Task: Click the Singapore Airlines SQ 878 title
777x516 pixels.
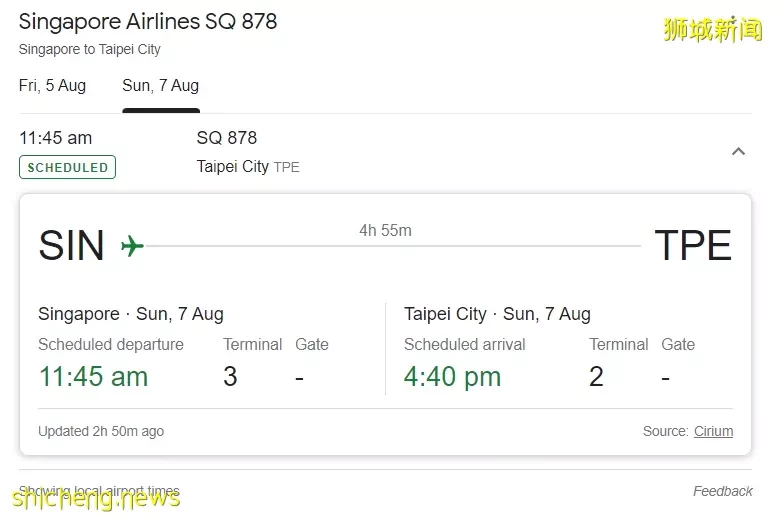Action: [148, 22]
